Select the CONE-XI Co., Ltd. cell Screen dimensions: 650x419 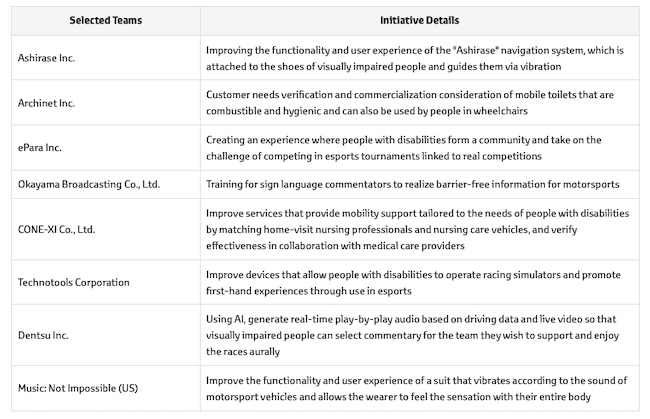(58, 229)
